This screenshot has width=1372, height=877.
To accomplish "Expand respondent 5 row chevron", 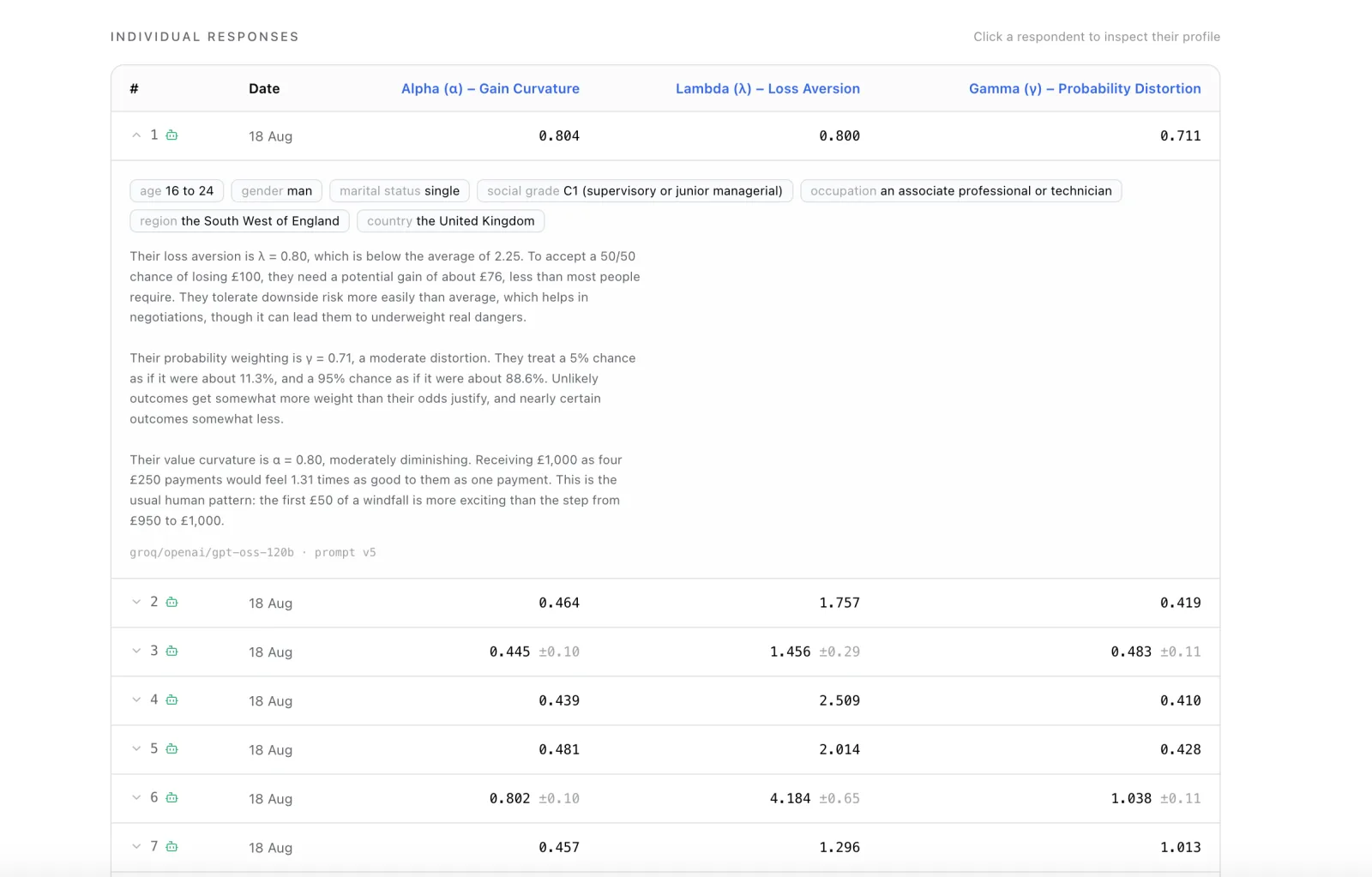I will 135,748.
